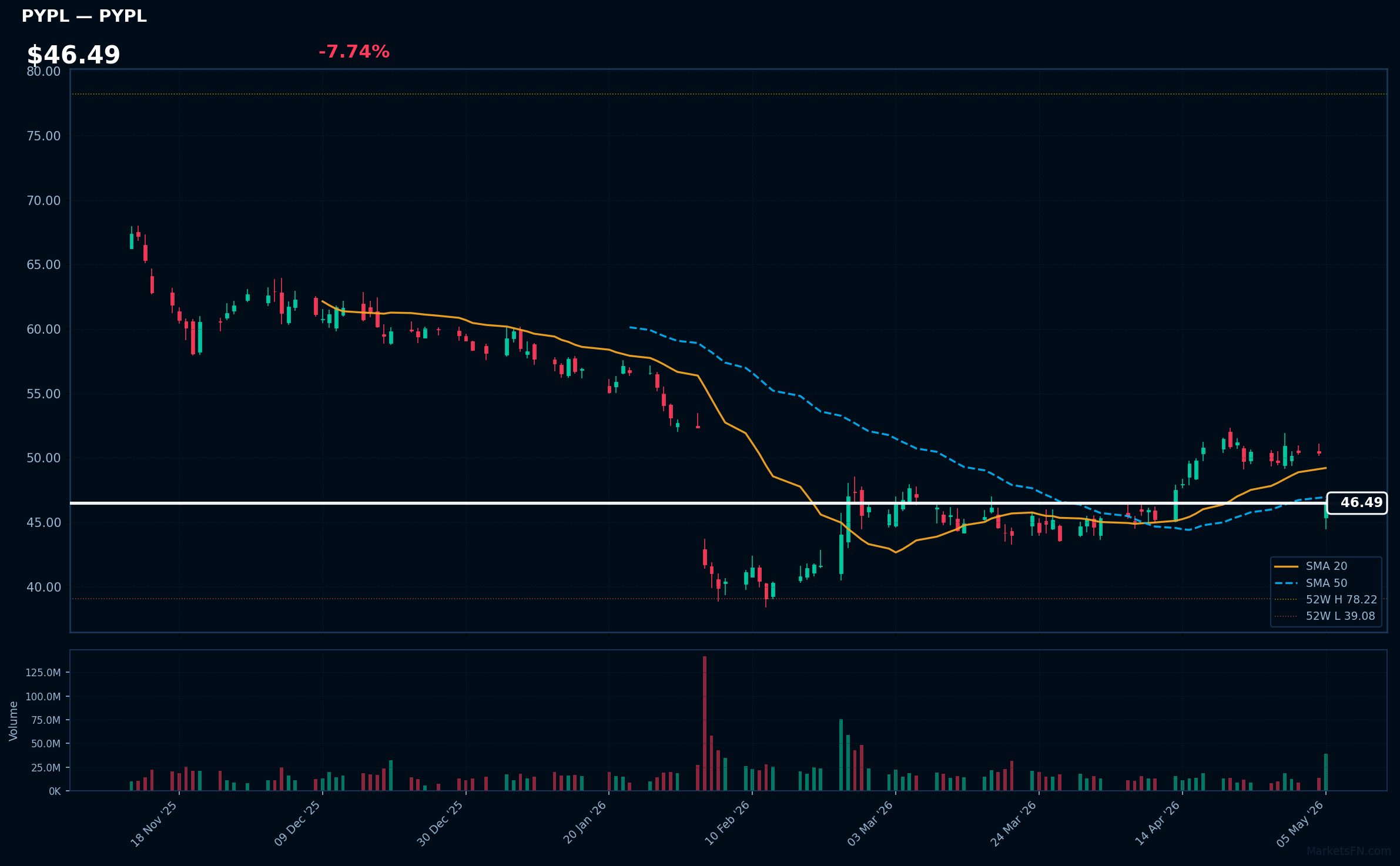Click the 05 May '26 date label
This screenshot has width=1400, height=866.
pos(1300,824)
